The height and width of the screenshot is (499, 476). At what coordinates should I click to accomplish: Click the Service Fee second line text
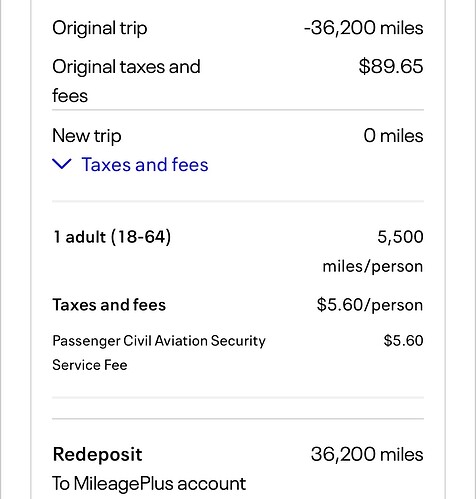click(x=90, y=365)
